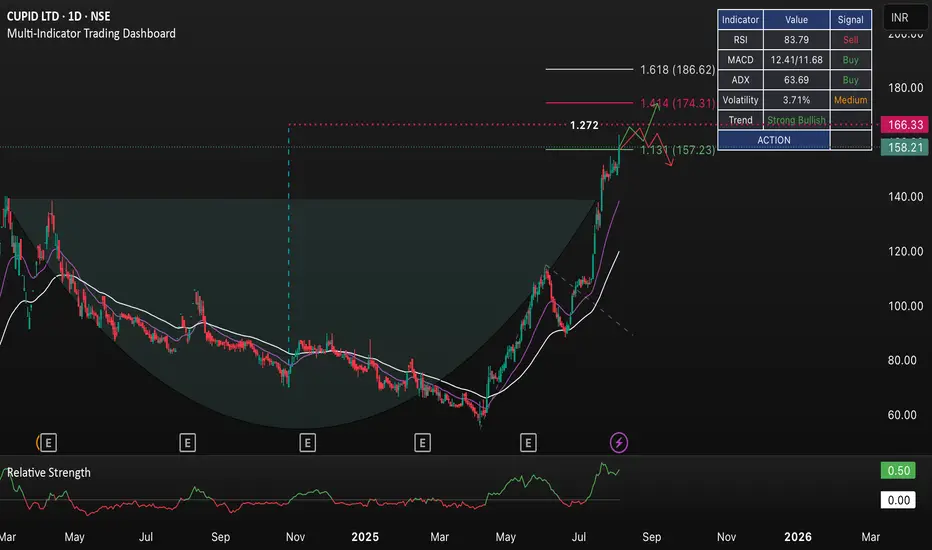
Task: Click the Buy signal in the ADX row
Action: click(x=851, y=80)
